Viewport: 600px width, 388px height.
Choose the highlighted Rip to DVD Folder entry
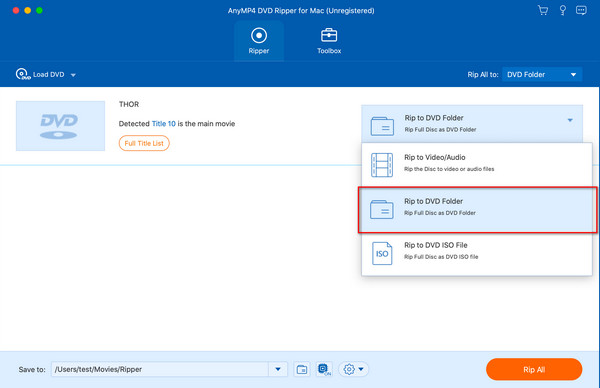(477, 209)
